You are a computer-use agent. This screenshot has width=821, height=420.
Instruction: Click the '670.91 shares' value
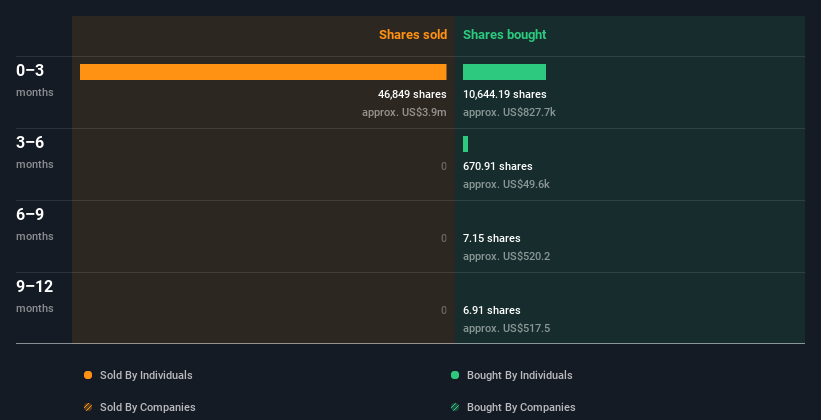tap(497, 167)
